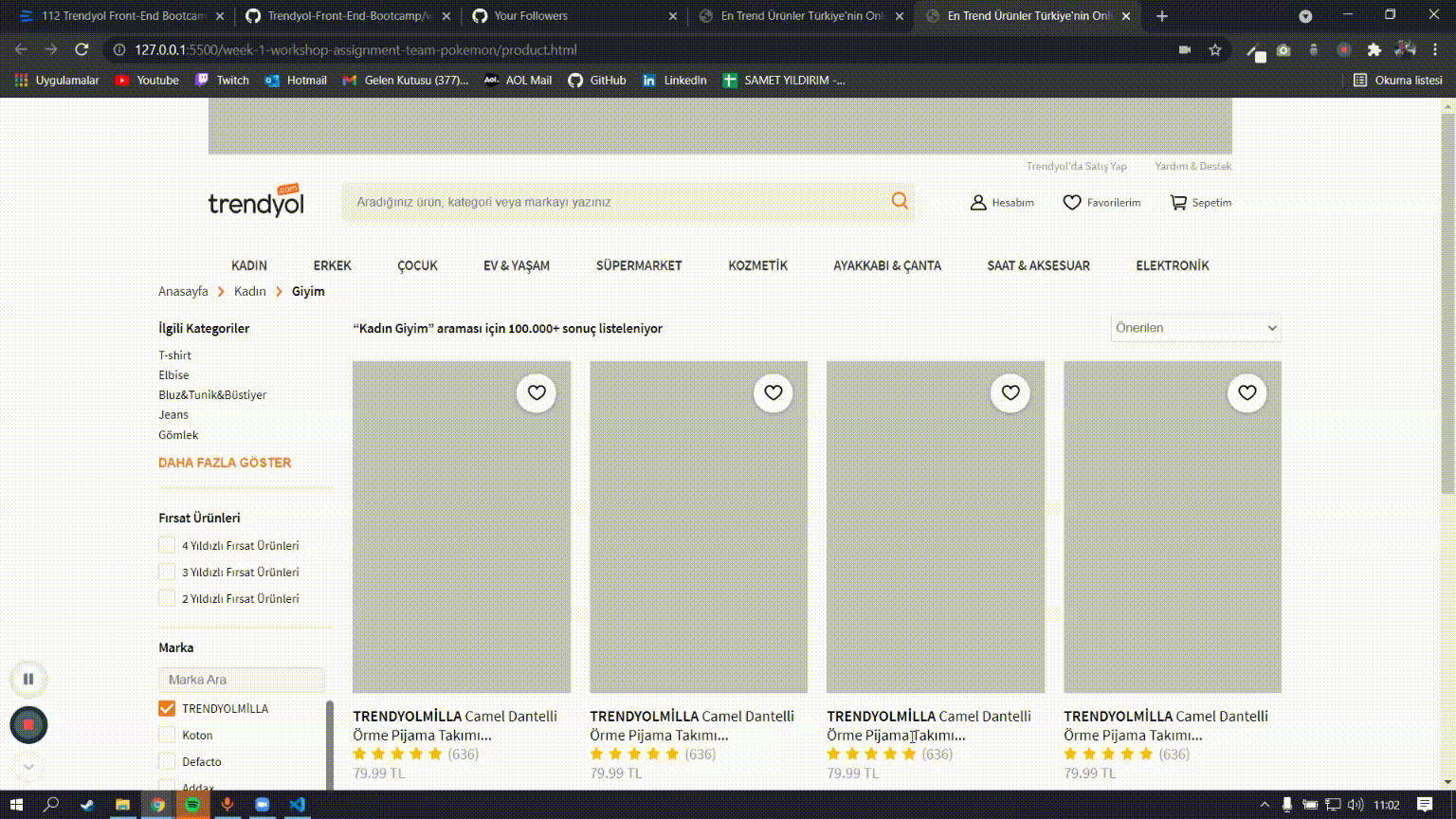Show hidden system tray icons
This screenshot has width=1456, height=819.
point(1265,805)
